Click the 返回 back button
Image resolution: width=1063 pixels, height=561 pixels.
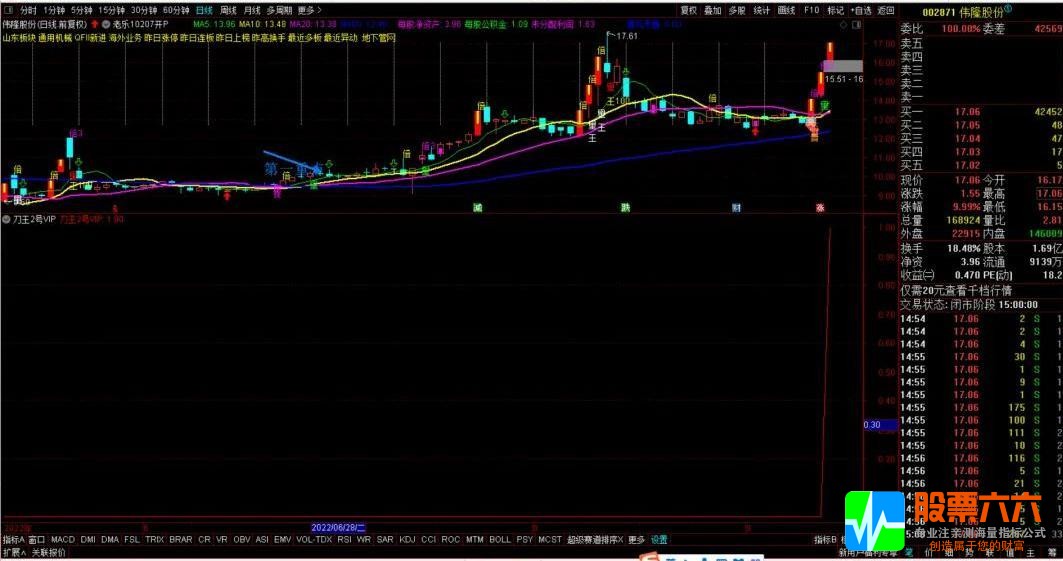tap(886, 10)
